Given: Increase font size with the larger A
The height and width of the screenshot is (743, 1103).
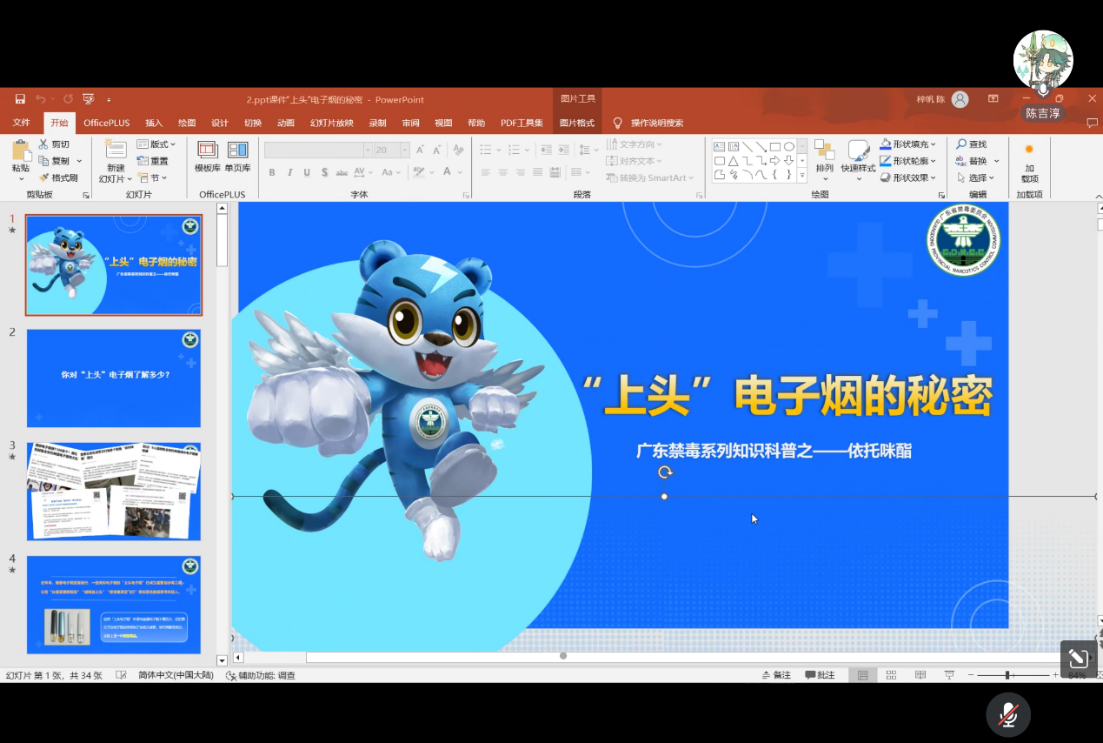Looking at the screenshot, I should point(420,150).
